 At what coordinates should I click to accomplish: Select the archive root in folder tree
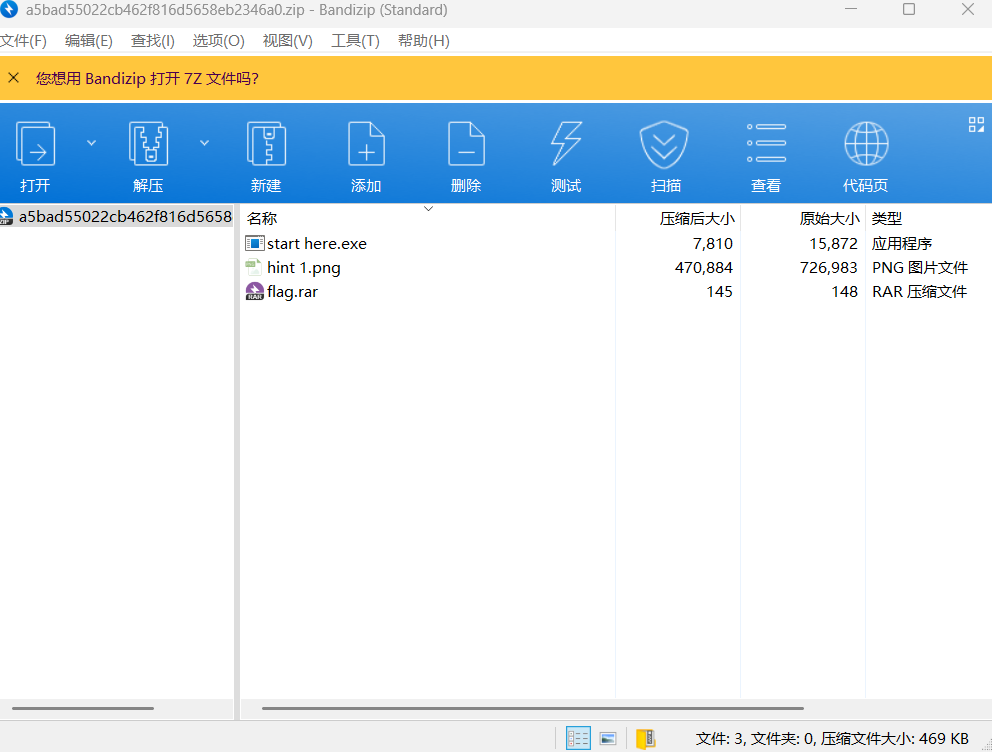pyautogui.click(x=116, y=216)
